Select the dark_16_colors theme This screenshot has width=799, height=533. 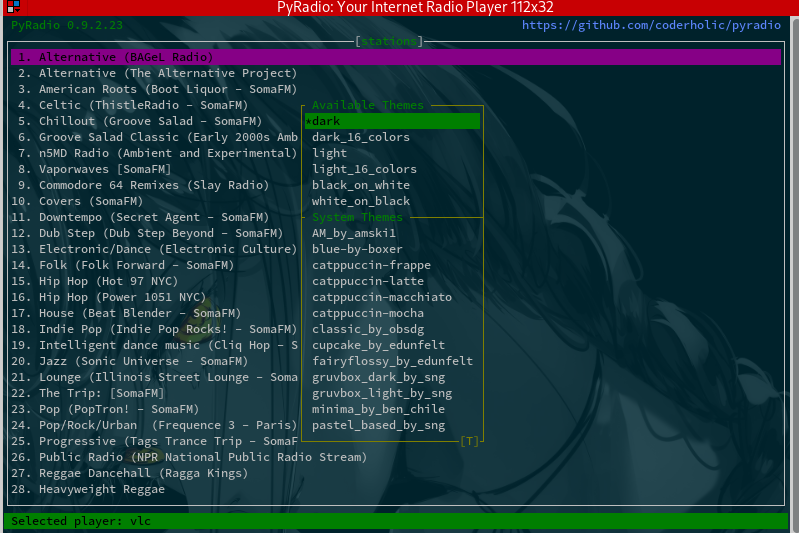pos(361,137)
